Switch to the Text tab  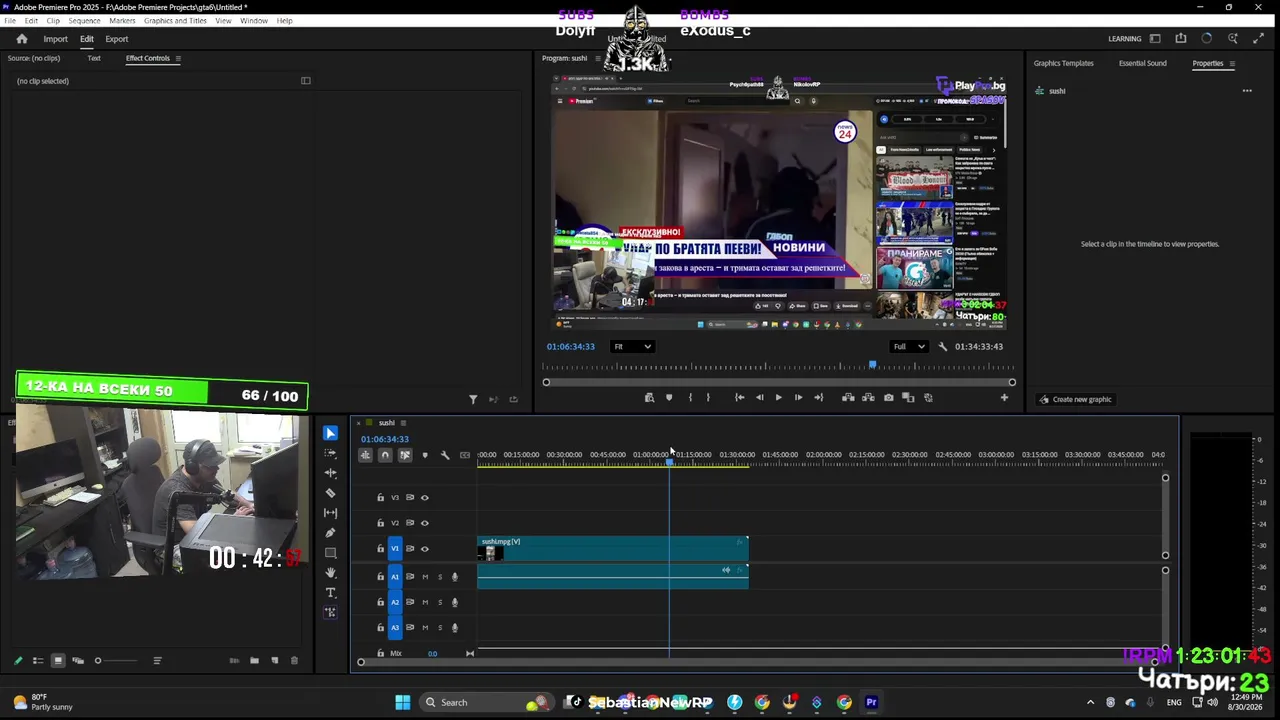(x=94, y=58)
